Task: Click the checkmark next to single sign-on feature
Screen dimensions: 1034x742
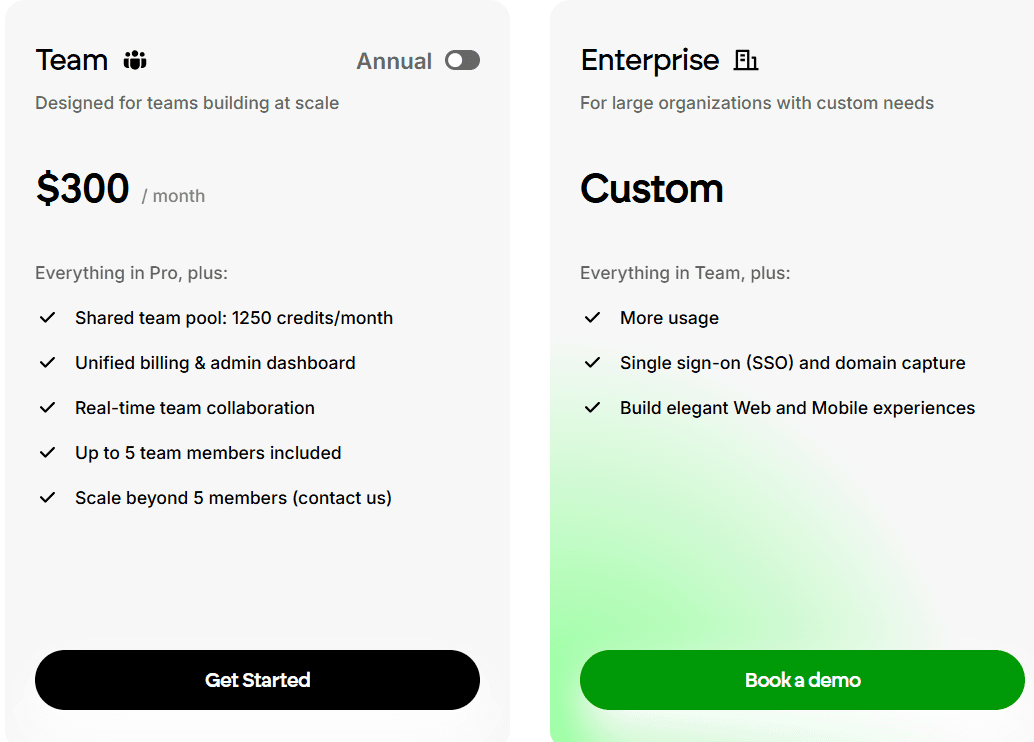Action: tap(592, 362)
